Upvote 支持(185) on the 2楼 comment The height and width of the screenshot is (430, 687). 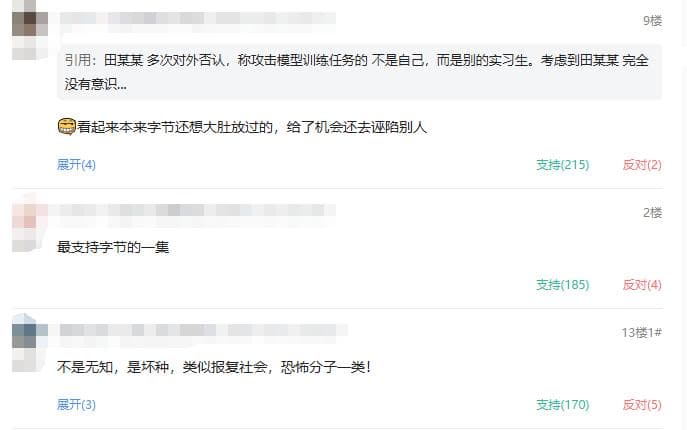(x=563, y=285)
